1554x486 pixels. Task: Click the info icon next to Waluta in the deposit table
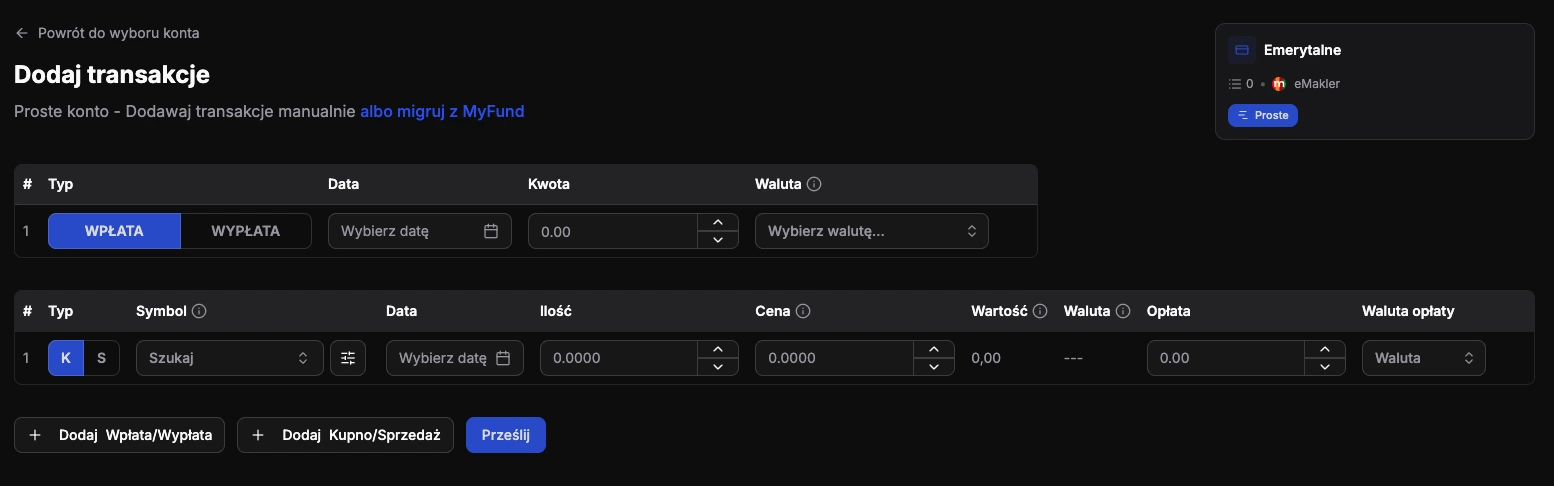click(x=814, y=184)
